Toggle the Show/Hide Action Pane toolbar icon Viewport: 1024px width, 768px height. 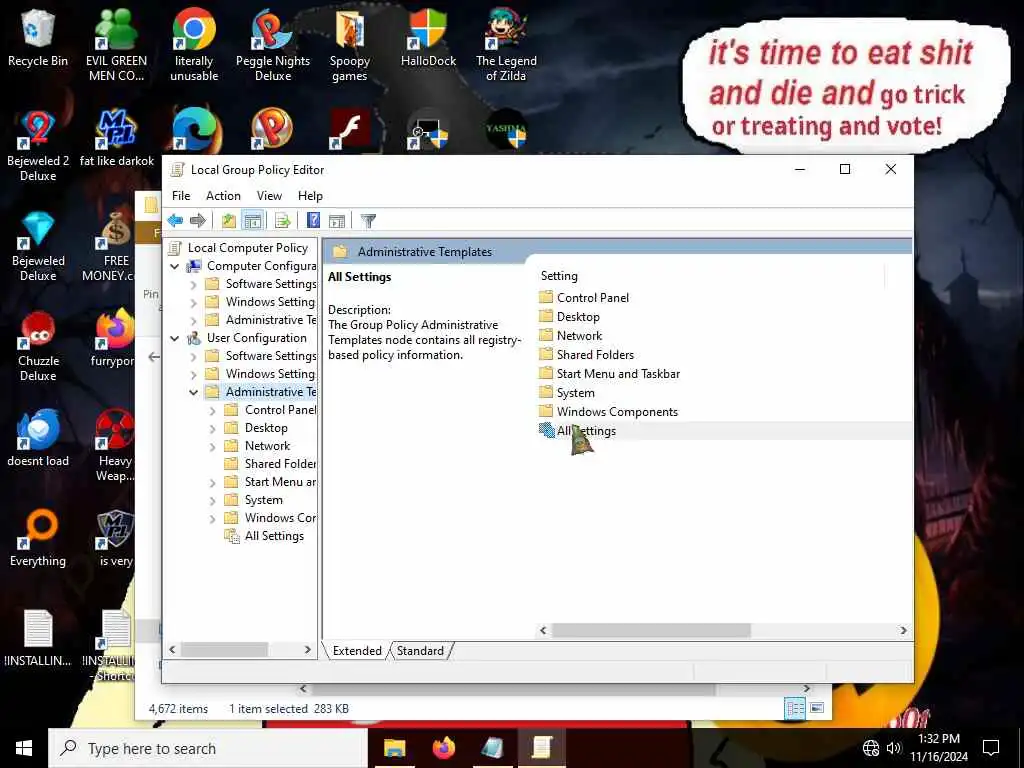(336, 221)
